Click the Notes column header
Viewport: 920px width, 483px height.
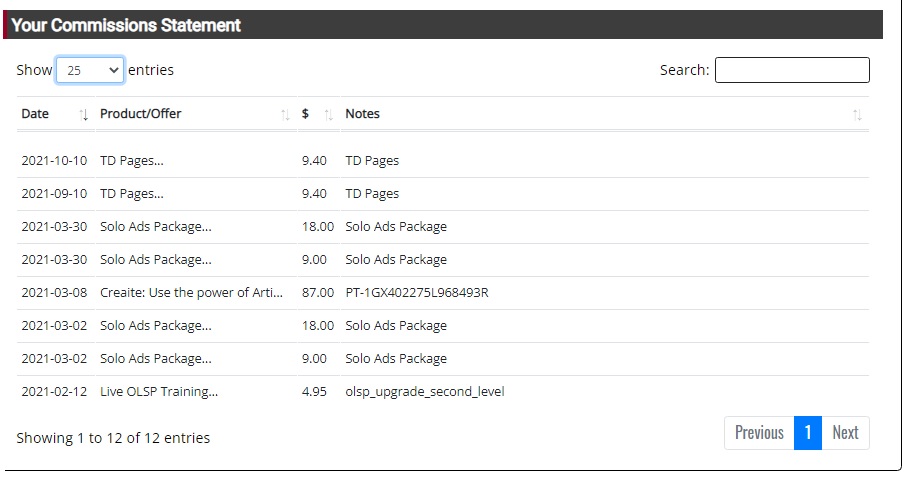[363, 114]
